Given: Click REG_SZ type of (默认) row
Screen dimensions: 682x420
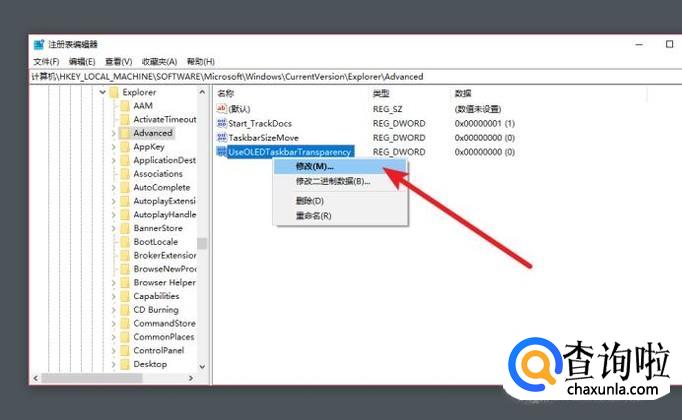Looking at the screenshot, I should click(387, 109).
